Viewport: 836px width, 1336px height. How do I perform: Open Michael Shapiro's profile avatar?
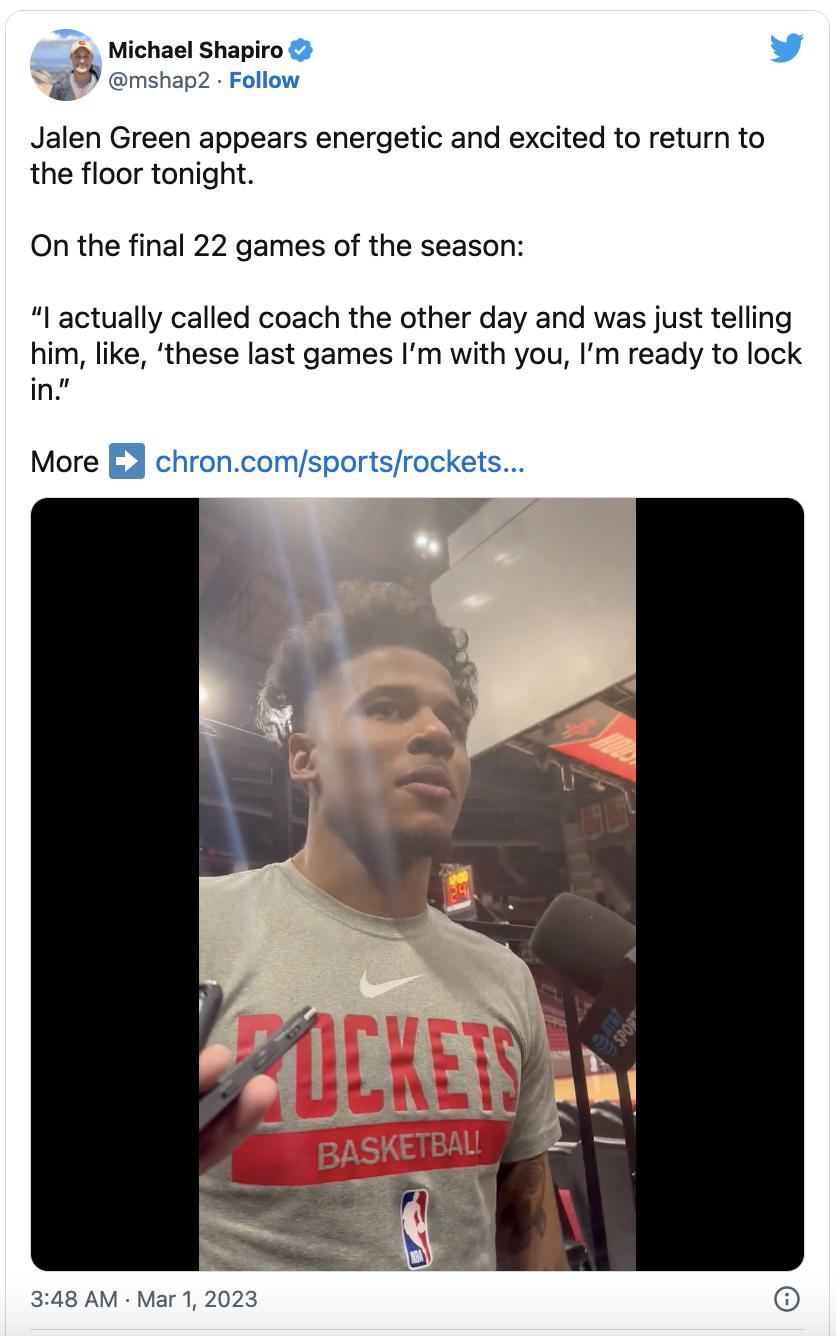tap(66, 65)
